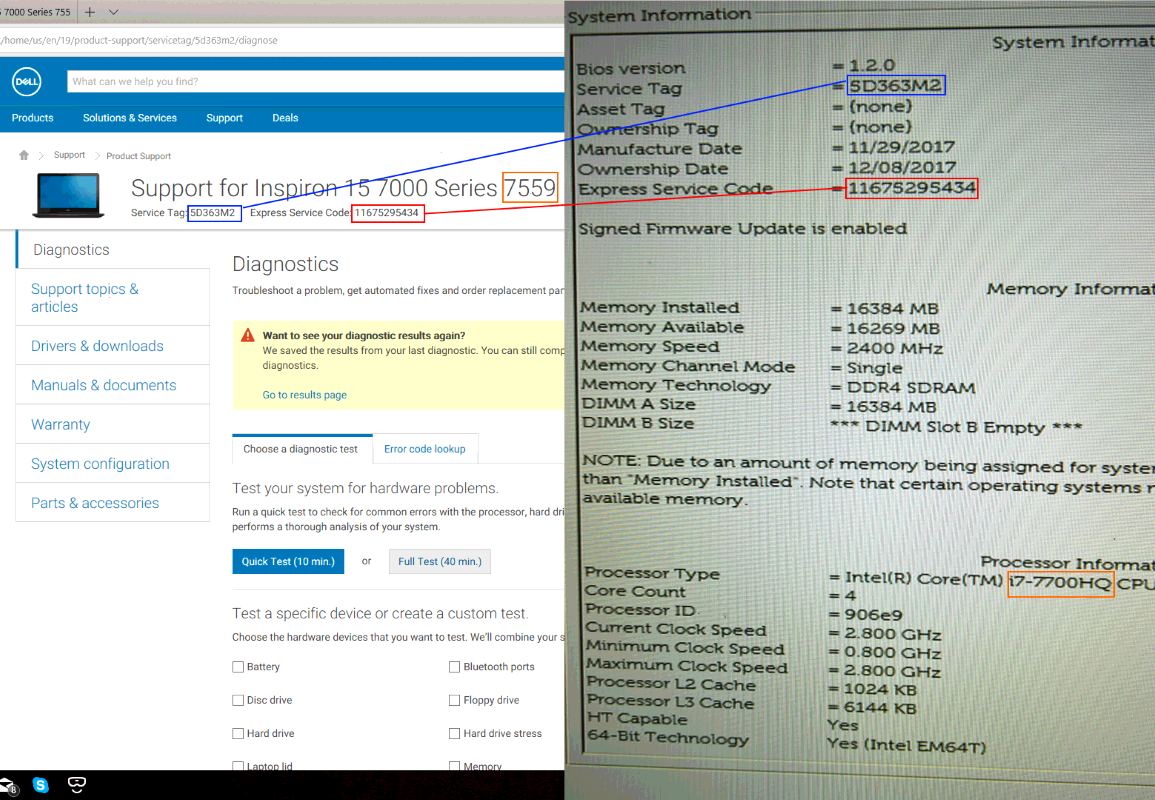1155x800 pixels.
Task: Toggle the Memory test checkbox
Action: coord(454,766)
